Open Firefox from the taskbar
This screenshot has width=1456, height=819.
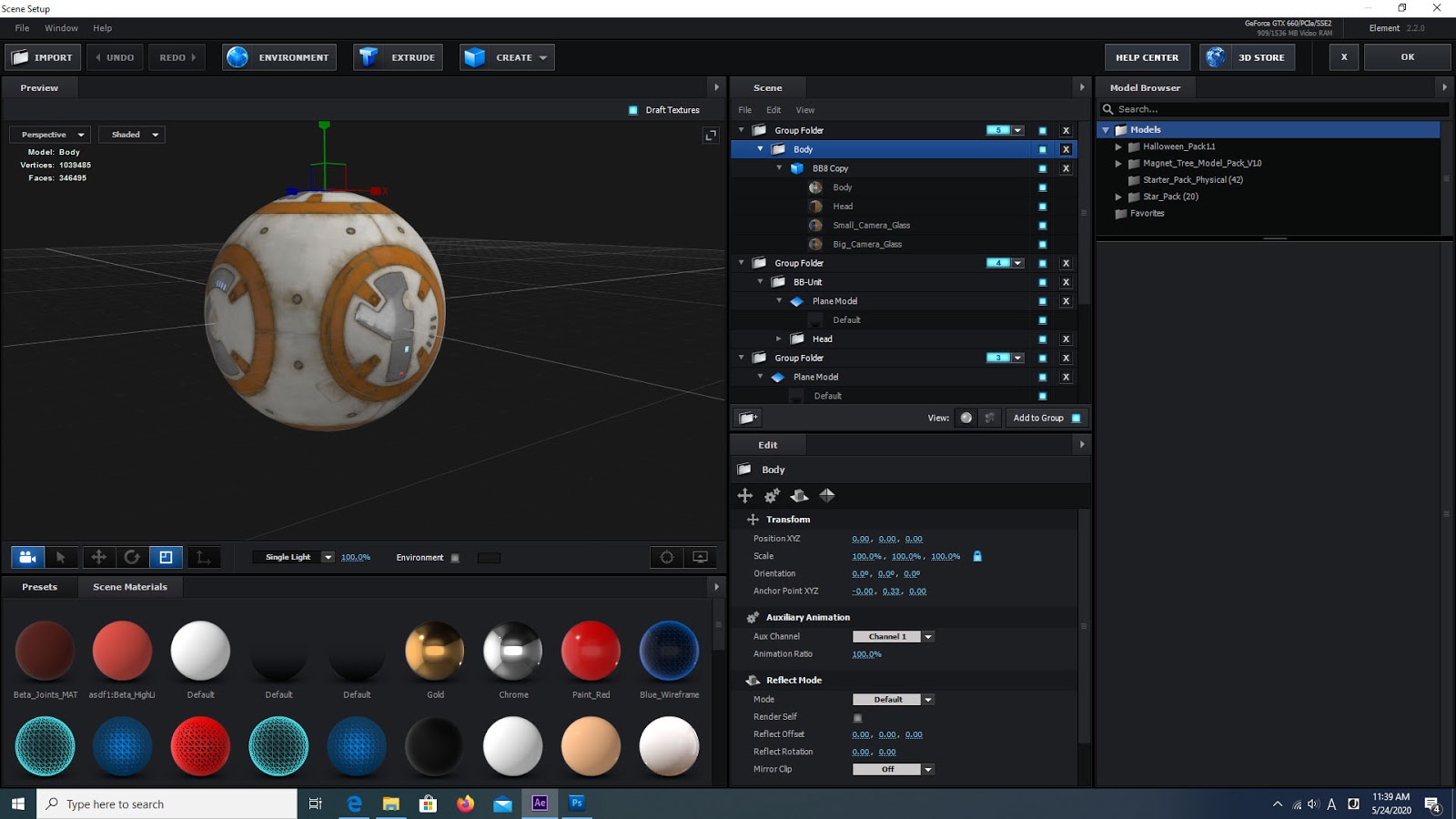coord(466,804)
